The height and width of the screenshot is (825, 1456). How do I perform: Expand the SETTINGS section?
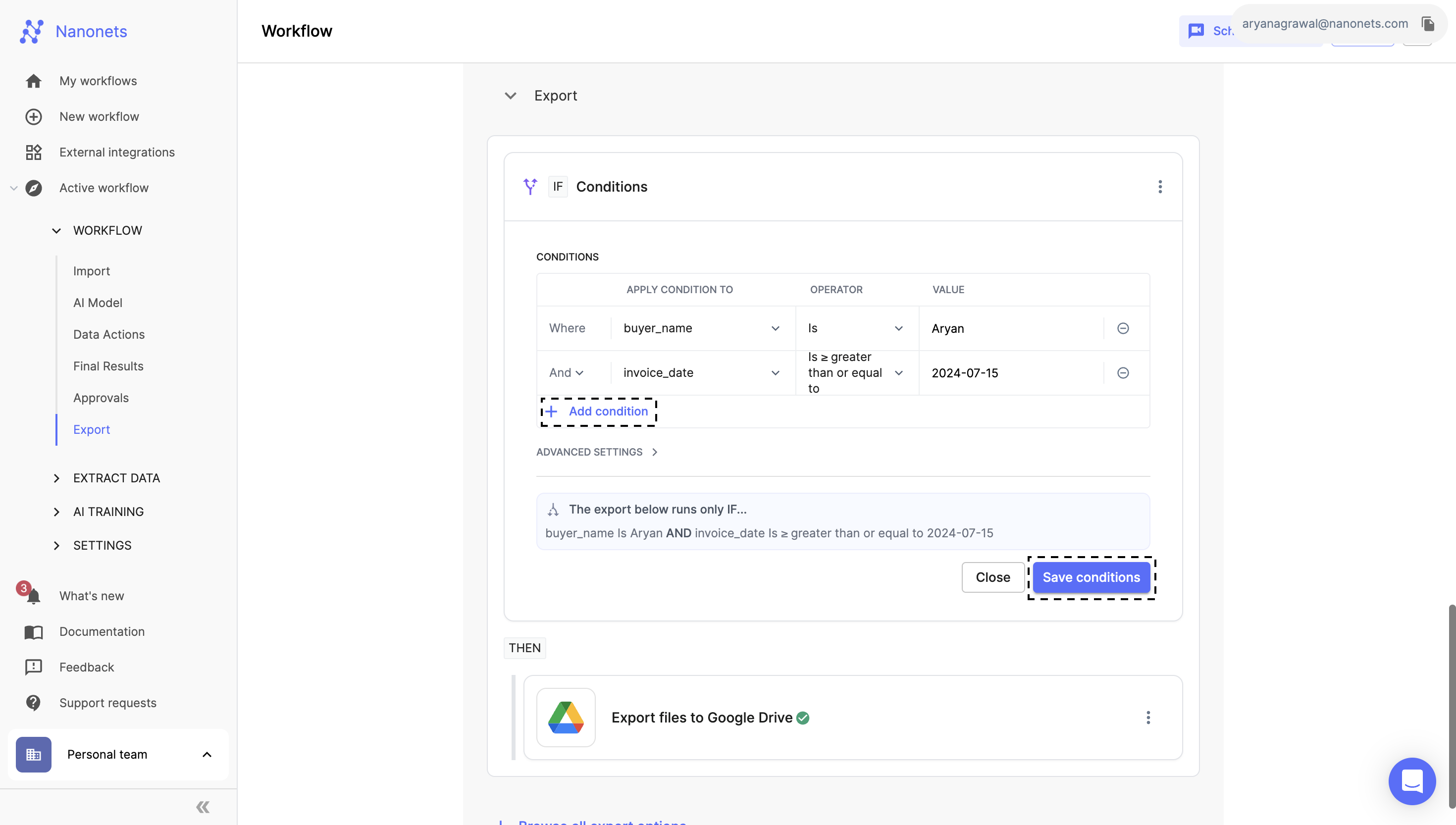tap(56, 545)
